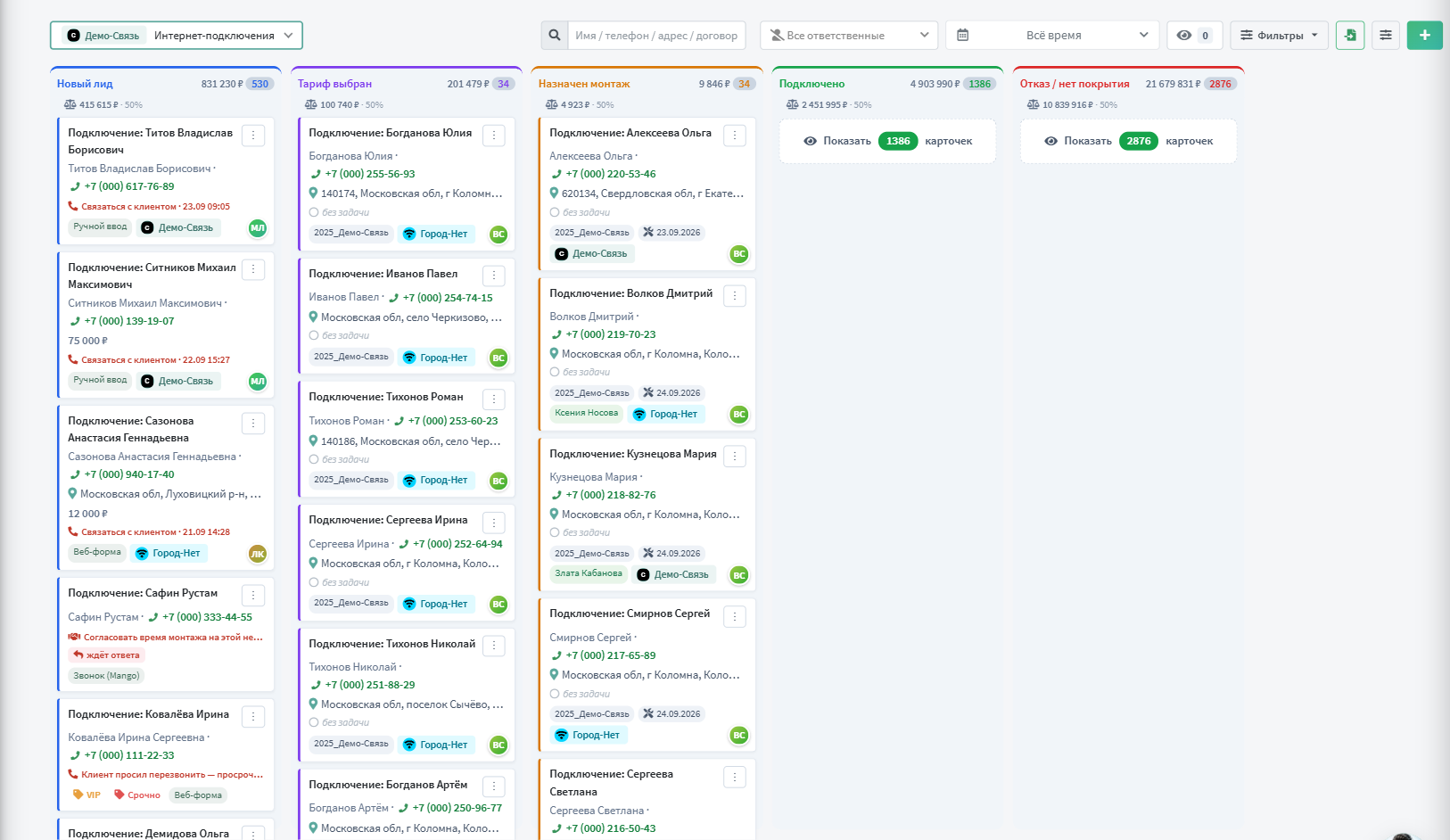
Task: Select the Новый лид column header
Action: (x=85, y=84)
